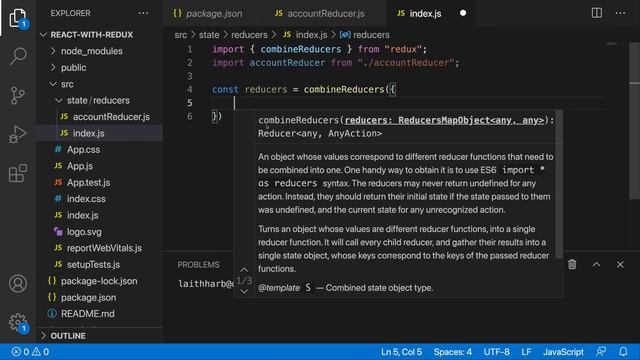The width and height of the screenshot is (640, 360).
Task: Click the parameter hints popup scrollbar
Action: [559, 184]
